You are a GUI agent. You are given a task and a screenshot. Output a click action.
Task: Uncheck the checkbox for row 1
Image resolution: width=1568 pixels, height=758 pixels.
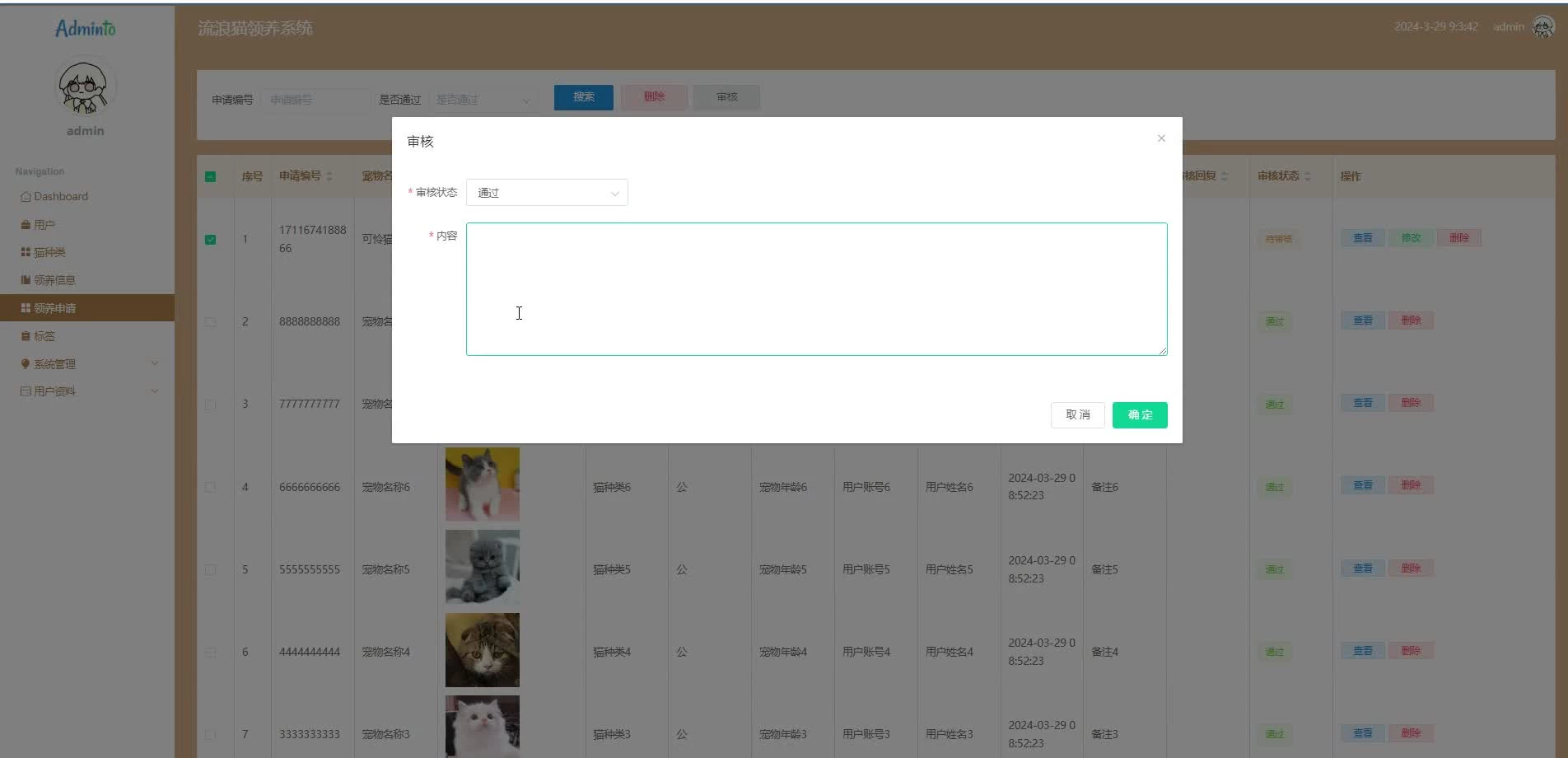coord(211,240)
